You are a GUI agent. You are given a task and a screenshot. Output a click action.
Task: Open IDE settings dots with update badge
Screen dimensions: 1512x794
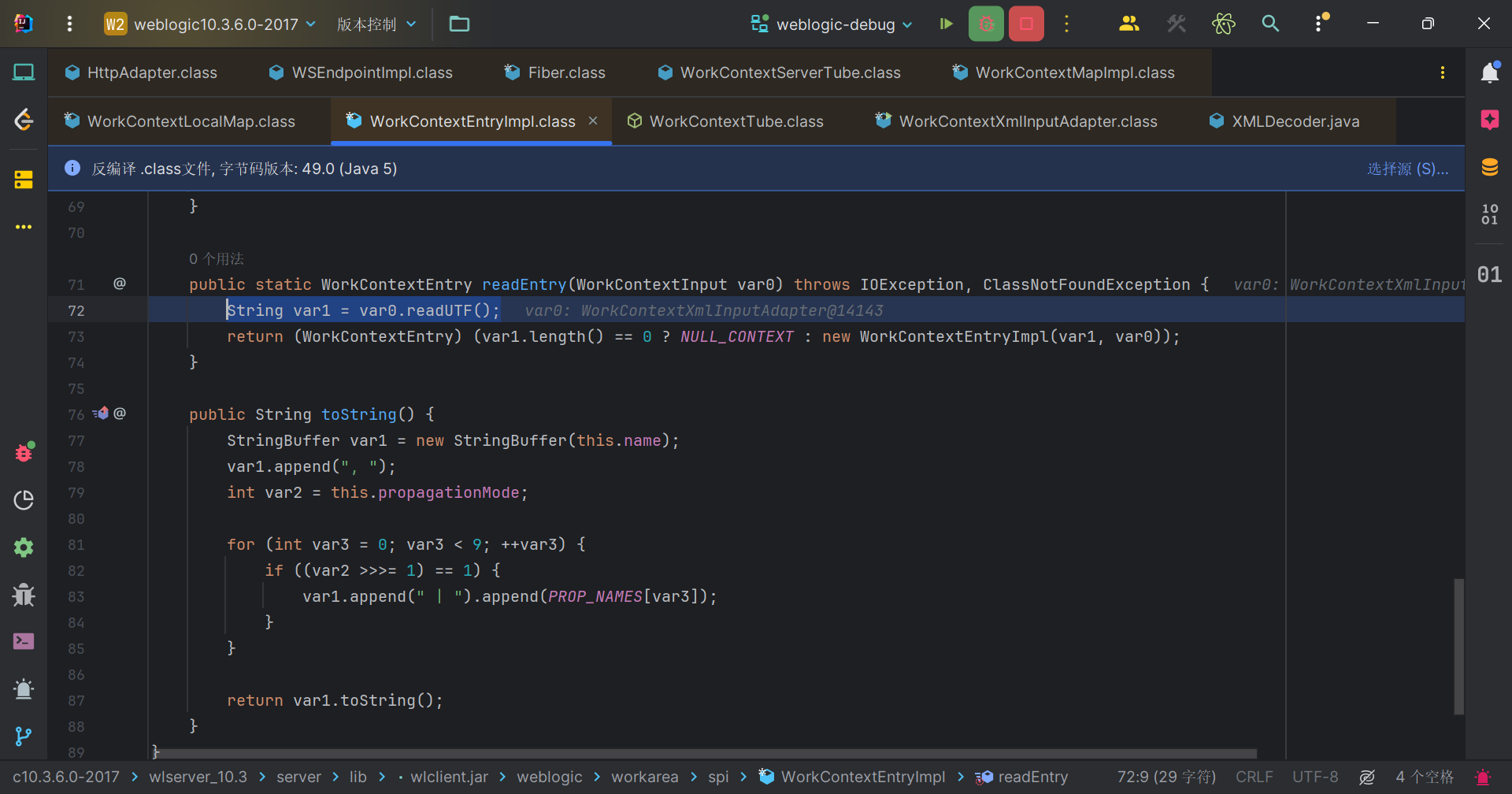pos(1321,24)
